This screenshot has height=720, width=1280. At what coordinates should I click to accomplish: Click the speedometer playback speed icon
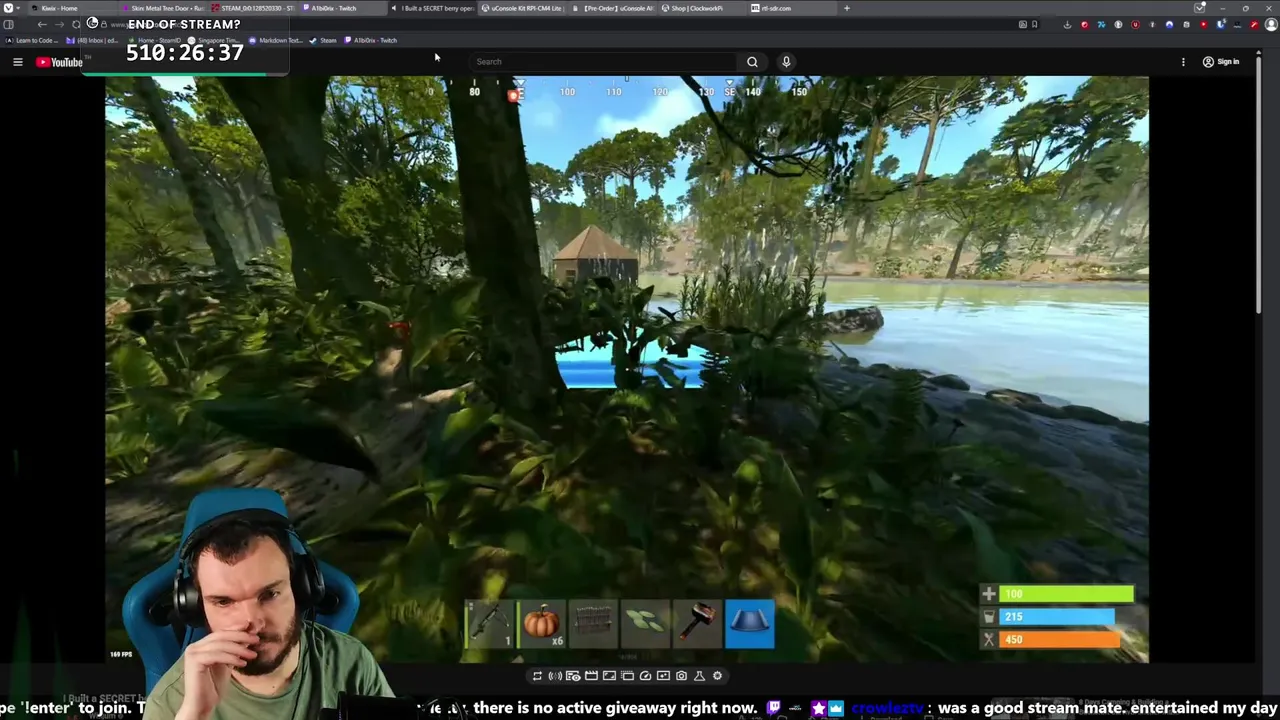pos(645,676)
